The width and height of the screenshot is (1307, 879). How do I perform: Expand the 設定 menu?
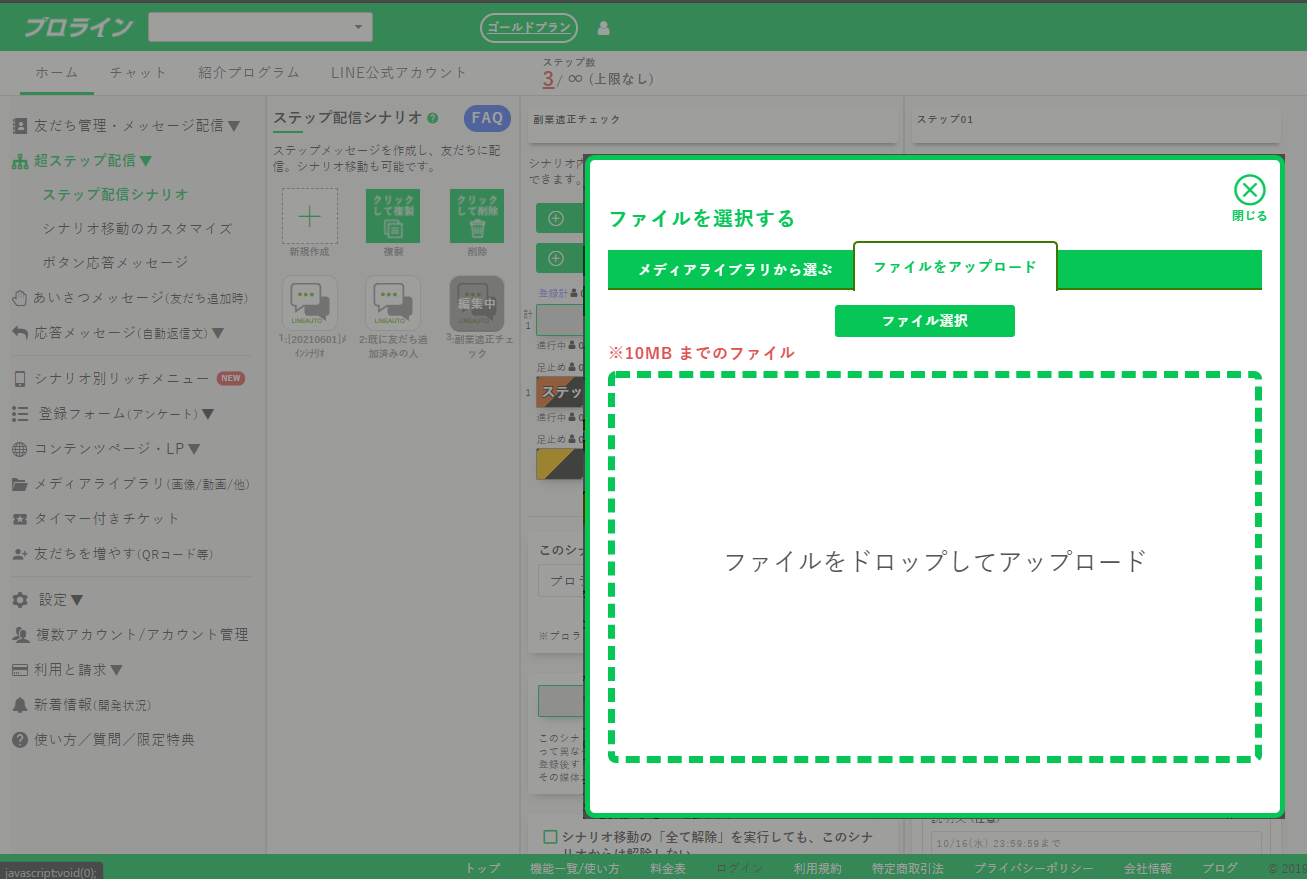48,600
